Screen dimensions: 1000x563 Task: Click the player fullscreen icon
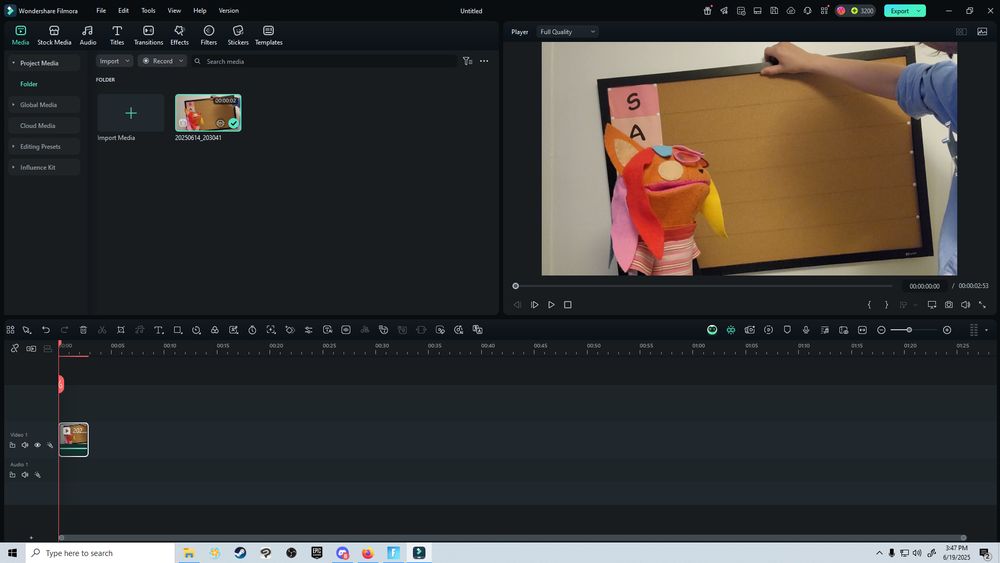(982, 305)
